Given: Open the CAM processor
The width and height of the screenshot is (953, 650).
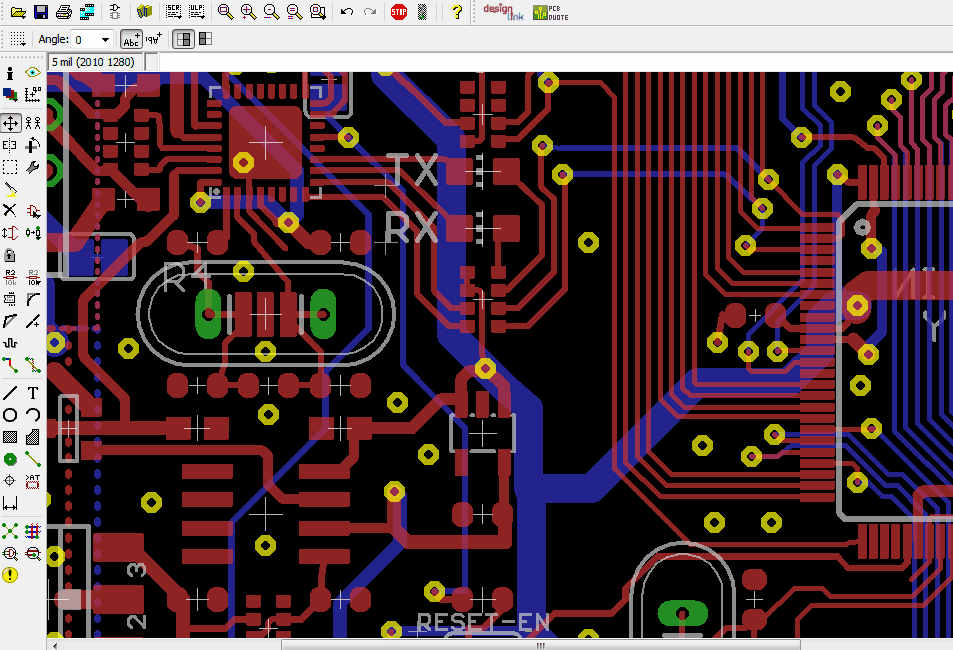Looking at the screenshot, I should [x=87, y=12].
